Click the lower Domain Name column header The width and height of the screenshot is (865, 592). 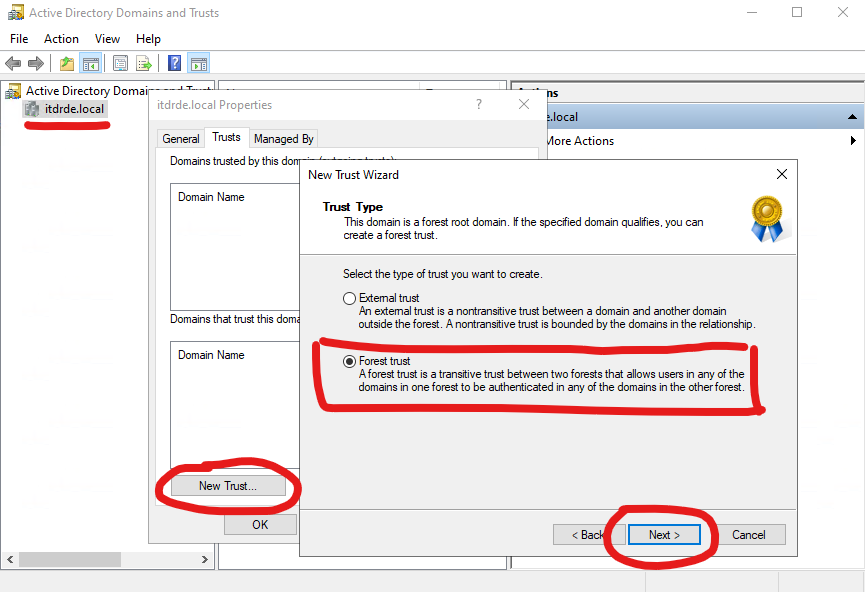coord(211,355)
